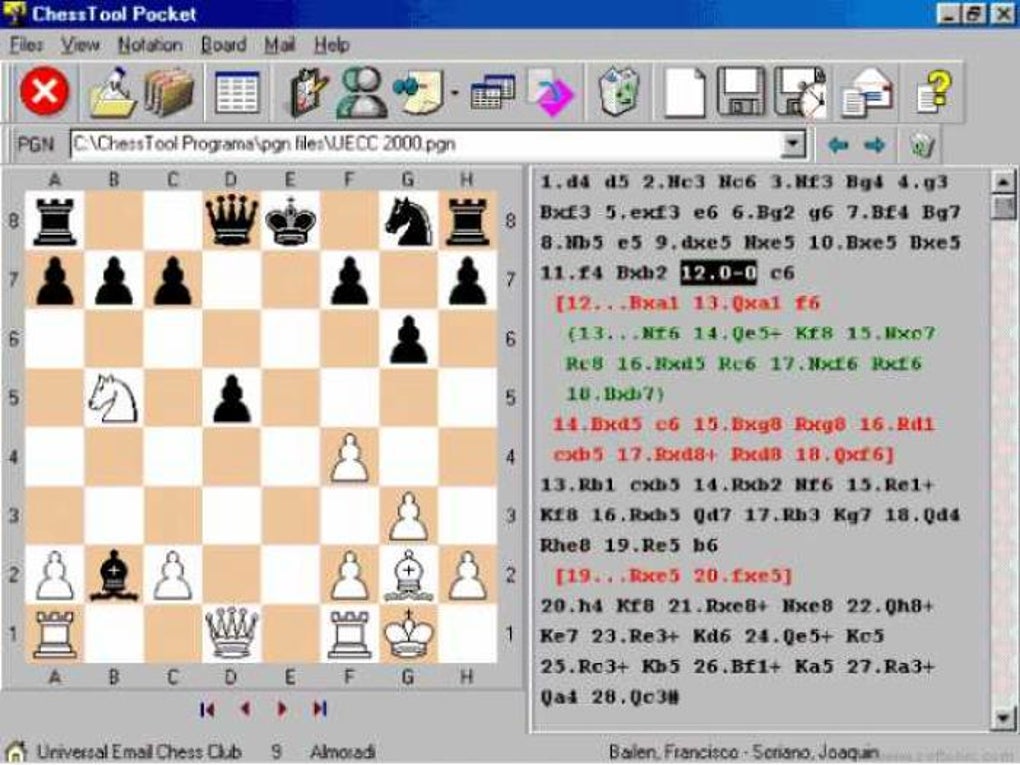
Task: Click the Almoradi status bar entry
Action: pyautogui.click(x=343, y=752)
